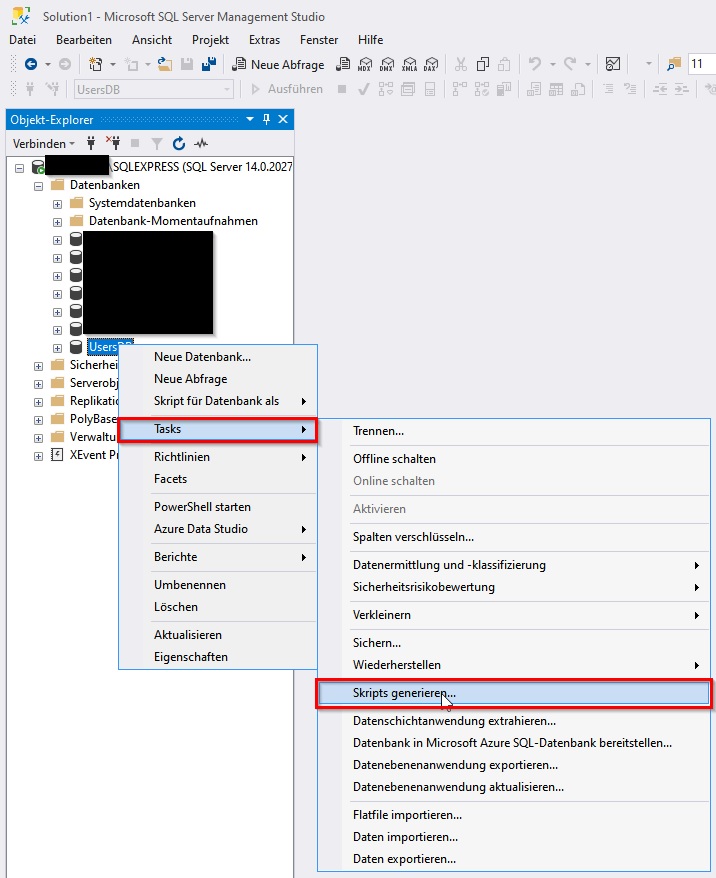Click the copy icon in toolbar
Image resolution: width=716 pixels, height=878 pixels.
point(483,64)
